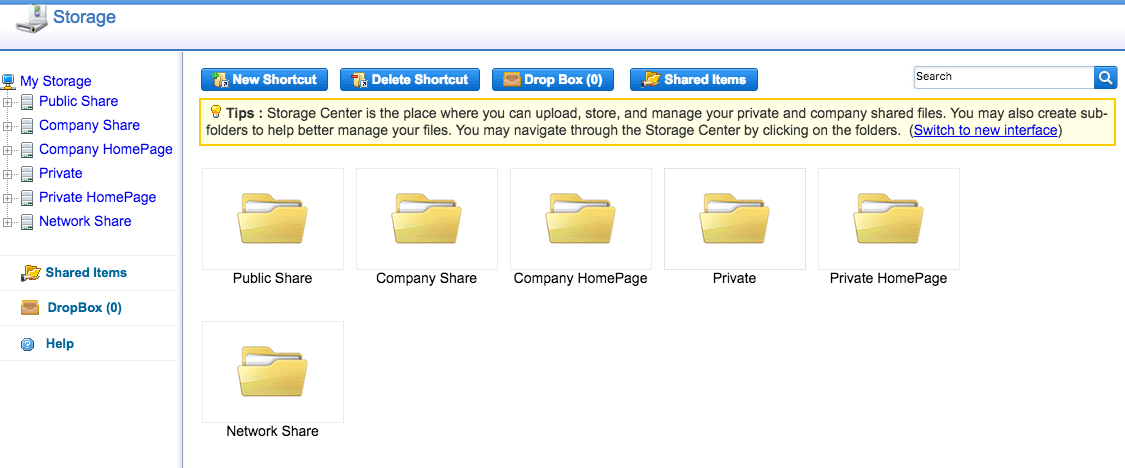Open the Private folder icon
Image resolution: width=1125 pixels, height=468 pixels.
[x=734, y=219]
